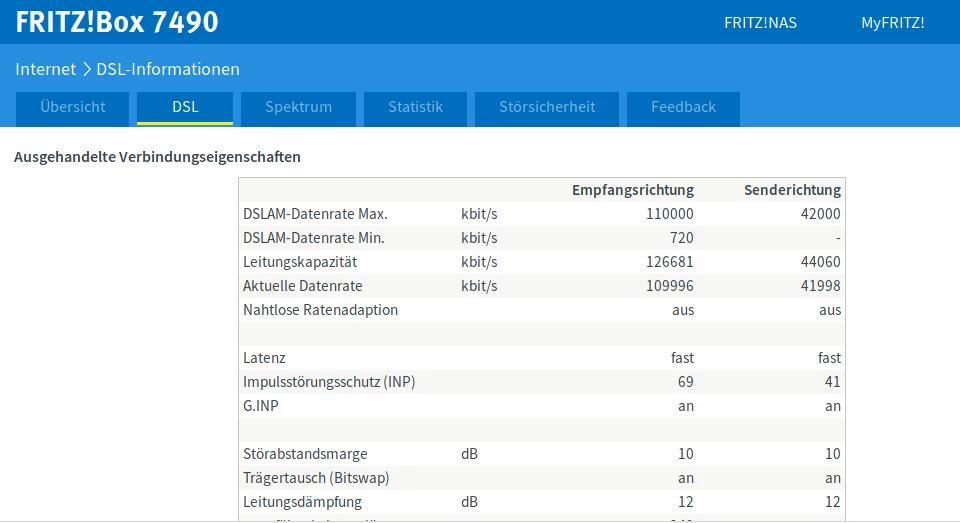Click the FRITZ!Box 7490 logo title

(117, 22)
